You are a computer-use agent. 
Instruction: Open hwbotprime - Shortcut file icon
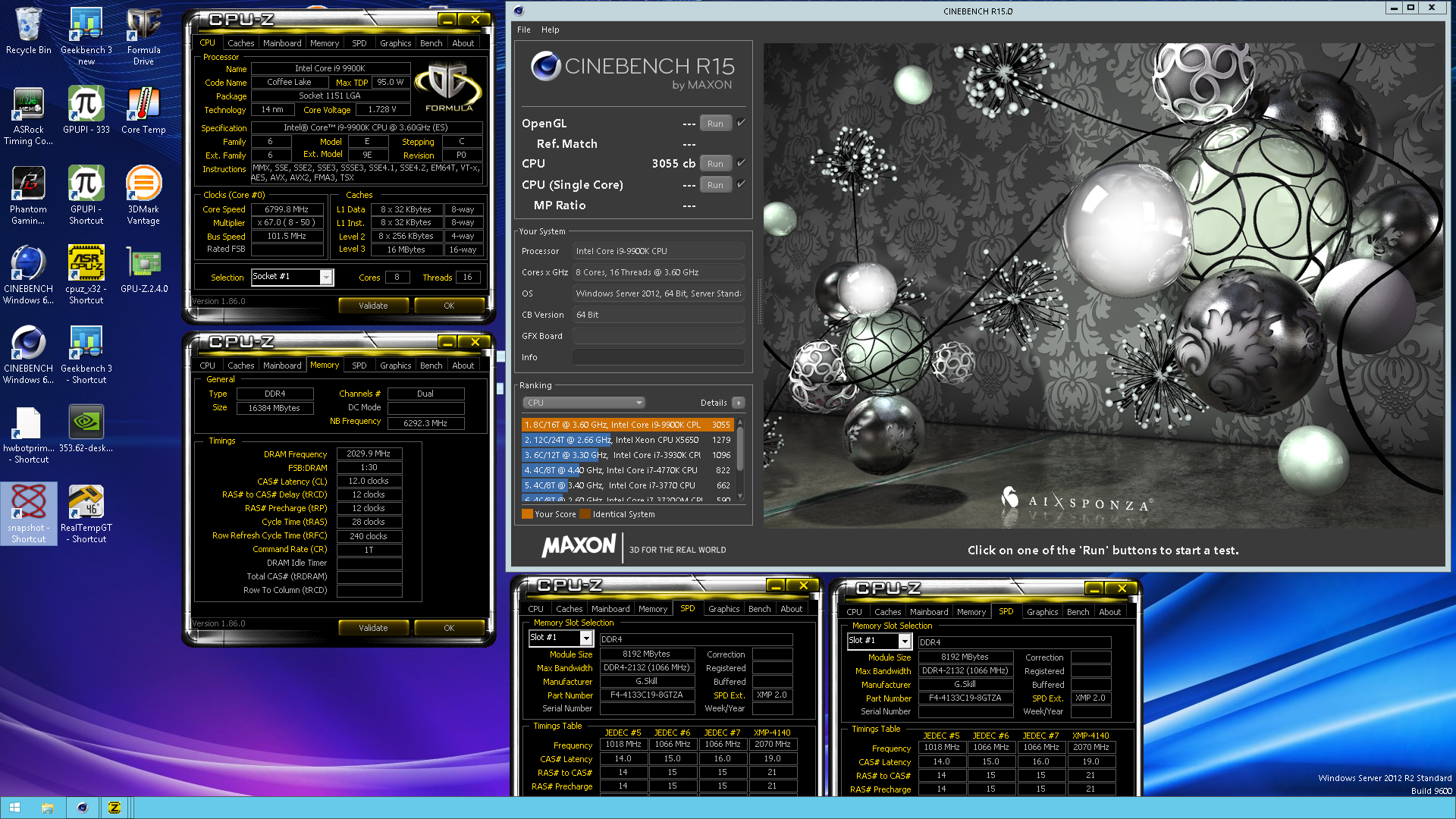[29, 435]
